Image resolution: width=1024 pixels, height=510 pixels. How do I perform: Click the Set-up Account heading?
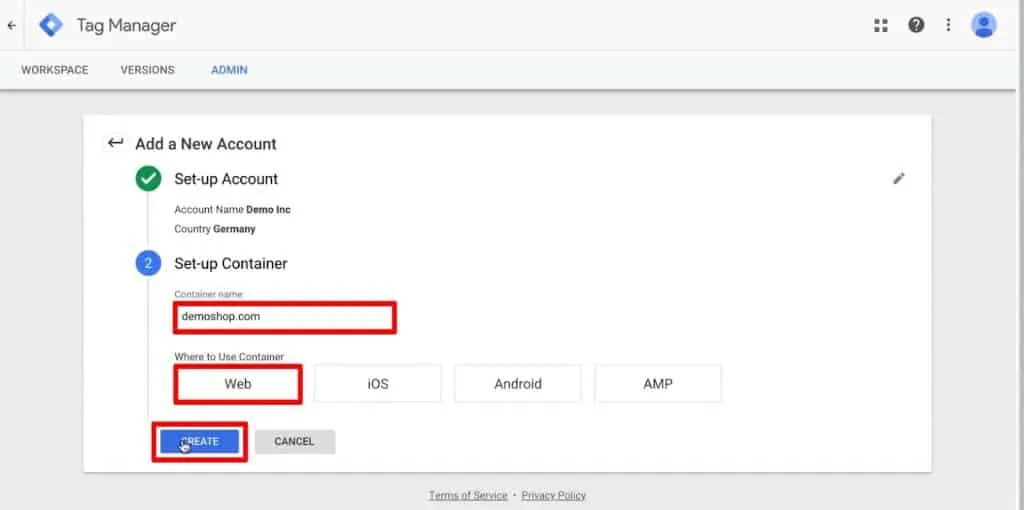226,179
